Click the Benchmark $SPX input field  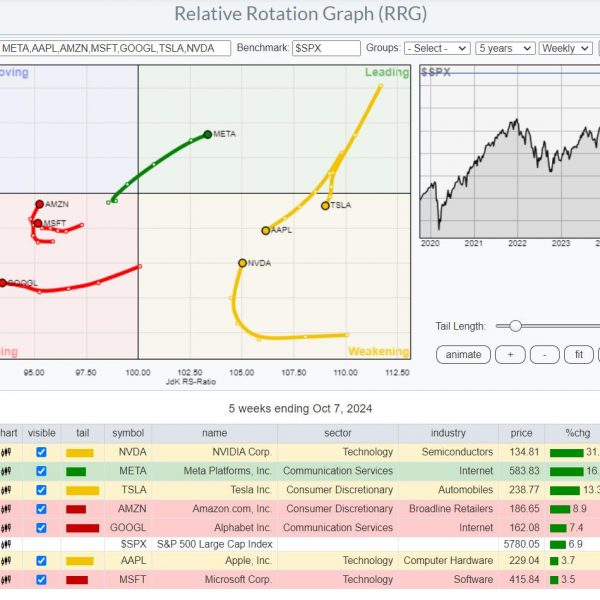[326, 48]
